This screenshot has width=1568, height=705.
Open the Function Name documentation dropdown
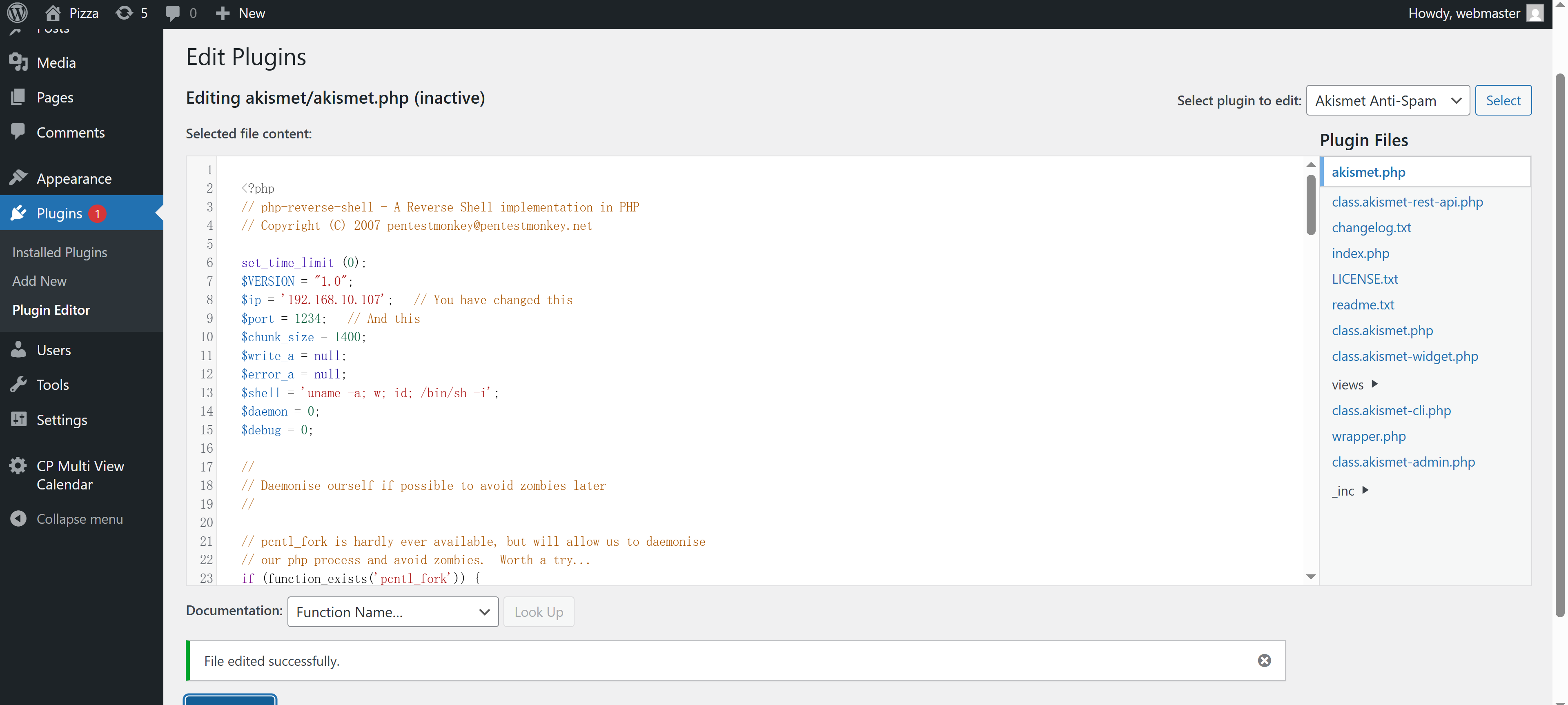coord(392,612)
